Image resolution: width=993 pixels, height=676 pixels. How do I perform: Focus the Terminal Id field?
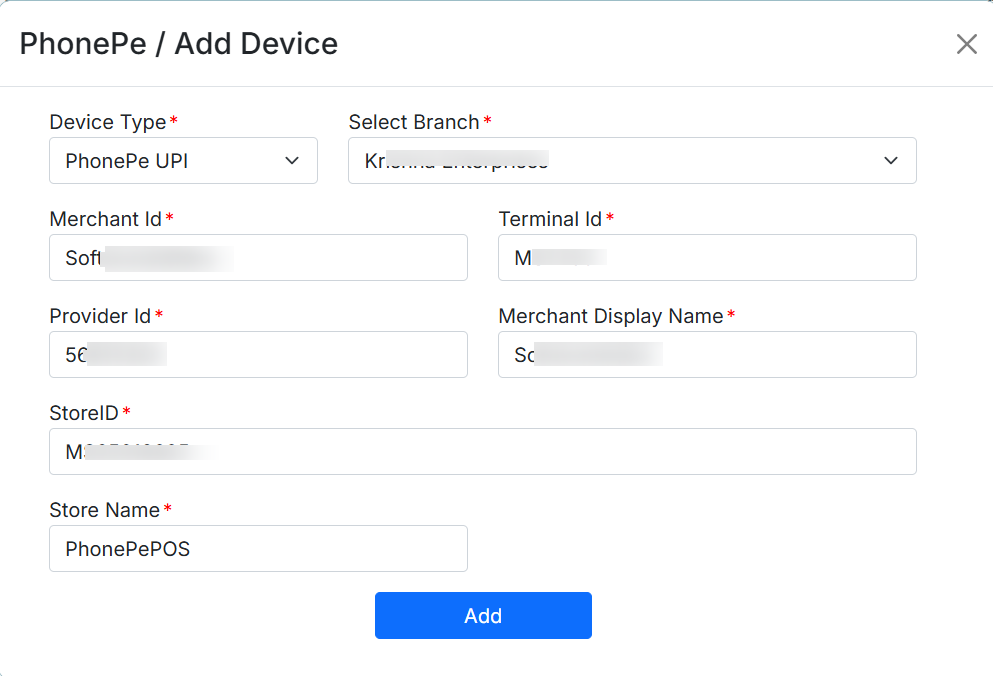pyautogui.click(x=707, y=258)
